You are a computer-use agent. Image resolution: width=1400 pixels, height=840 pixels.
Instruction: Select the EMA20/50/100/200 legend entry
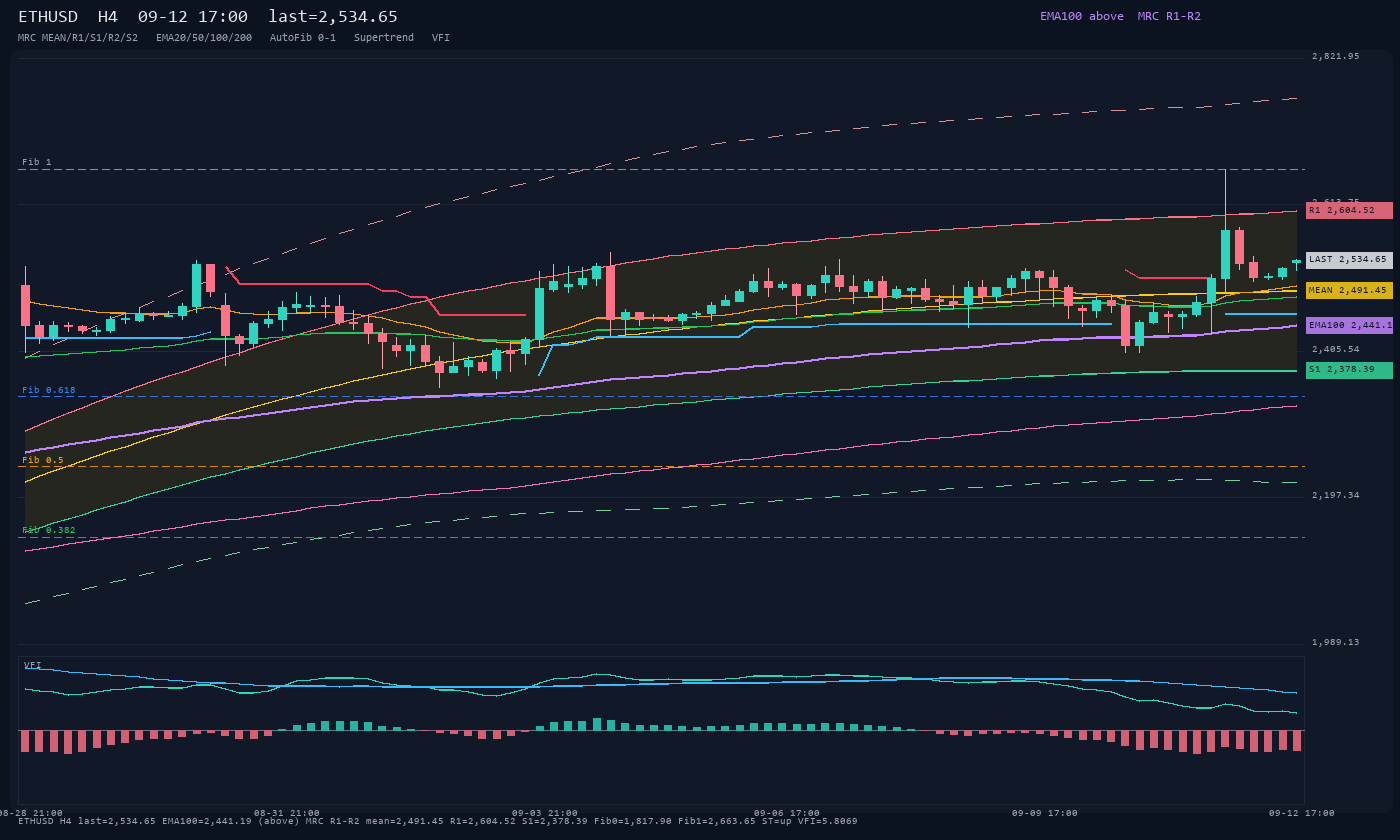[204, 38]
